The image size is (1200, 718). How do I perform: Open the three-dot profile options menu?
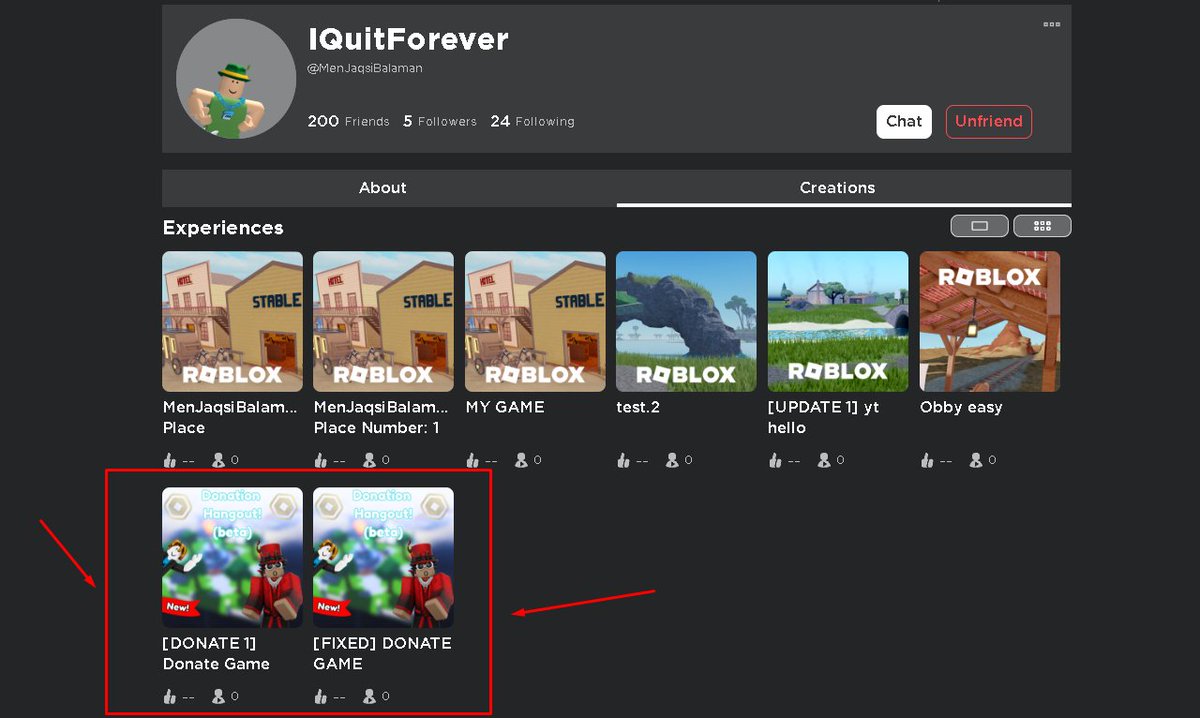coord(1051,24)
